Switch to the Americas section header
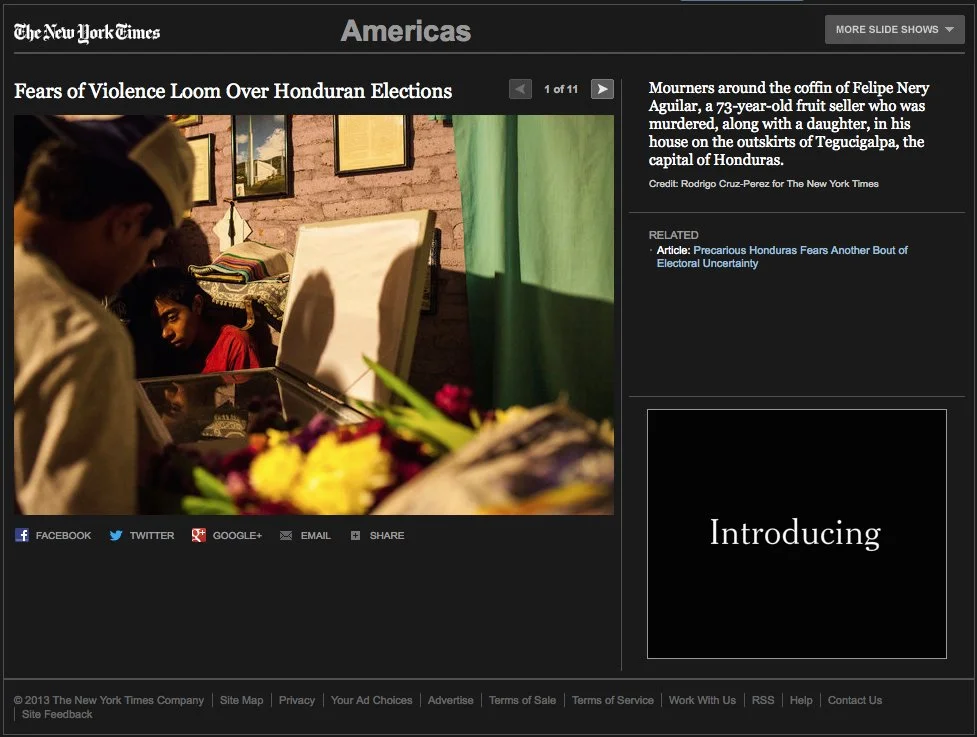This screenshot has height=737, width=977. click(406, 30)
